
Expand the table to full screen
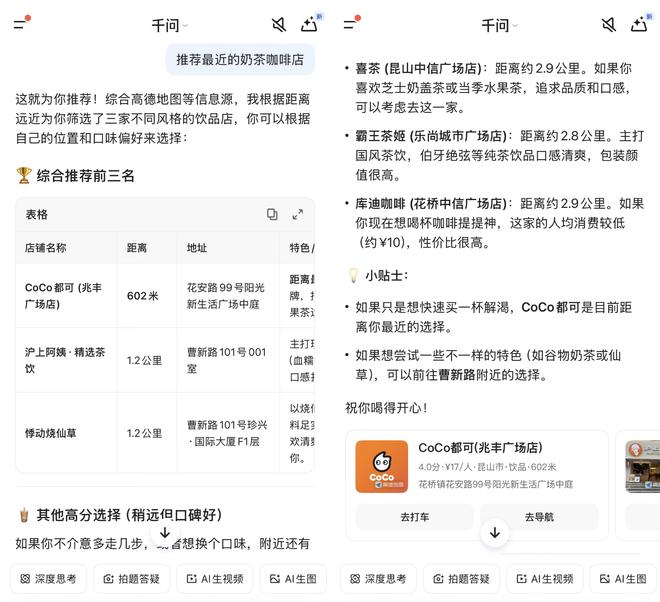point(297,214)
